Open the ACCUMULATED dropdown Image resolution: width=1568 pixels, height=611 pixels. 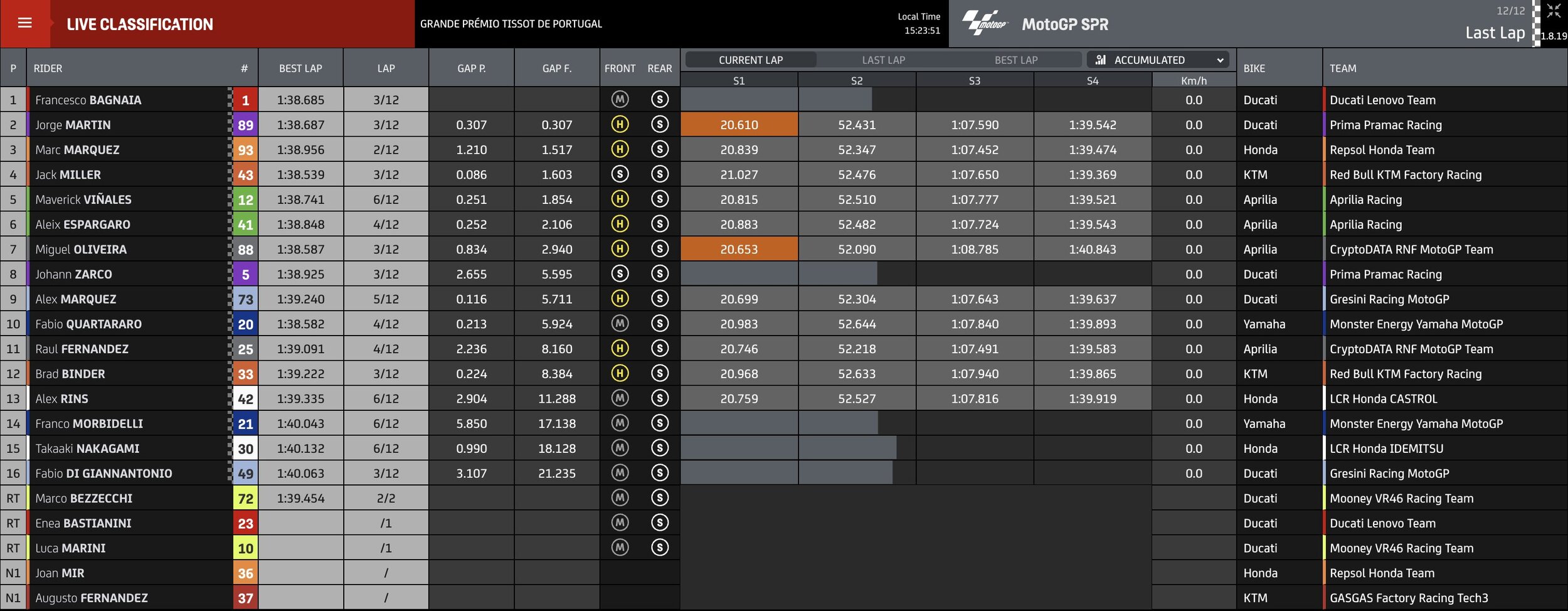(x=1158, y=60)
